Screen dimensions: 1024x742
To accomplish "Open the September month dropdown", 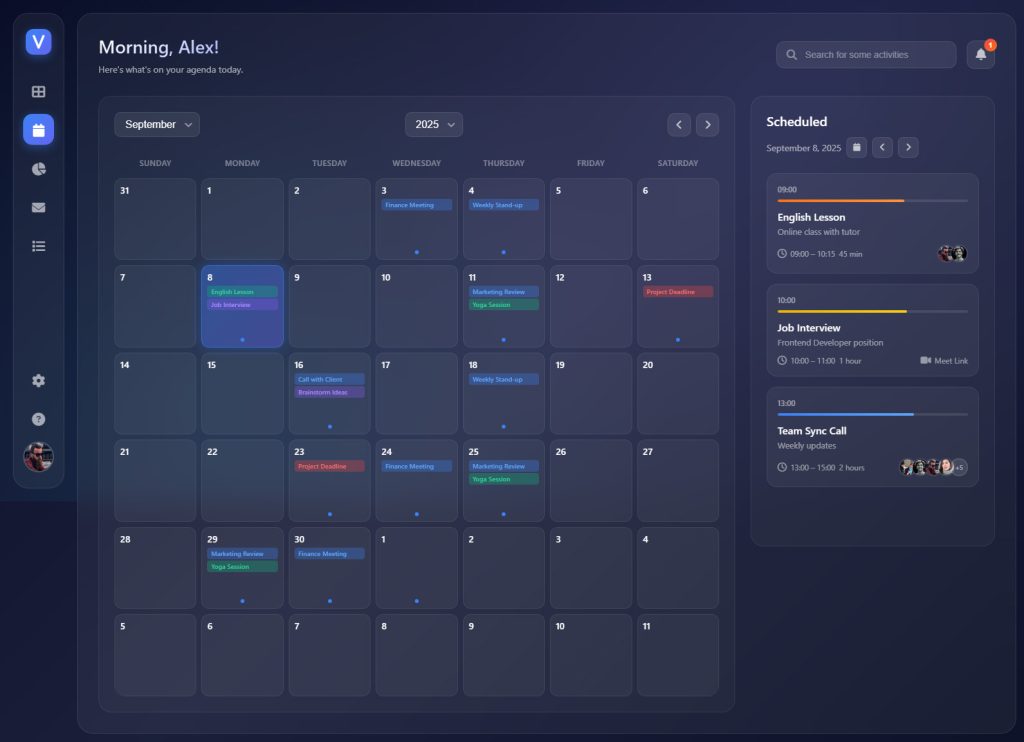I will [157, 125].
